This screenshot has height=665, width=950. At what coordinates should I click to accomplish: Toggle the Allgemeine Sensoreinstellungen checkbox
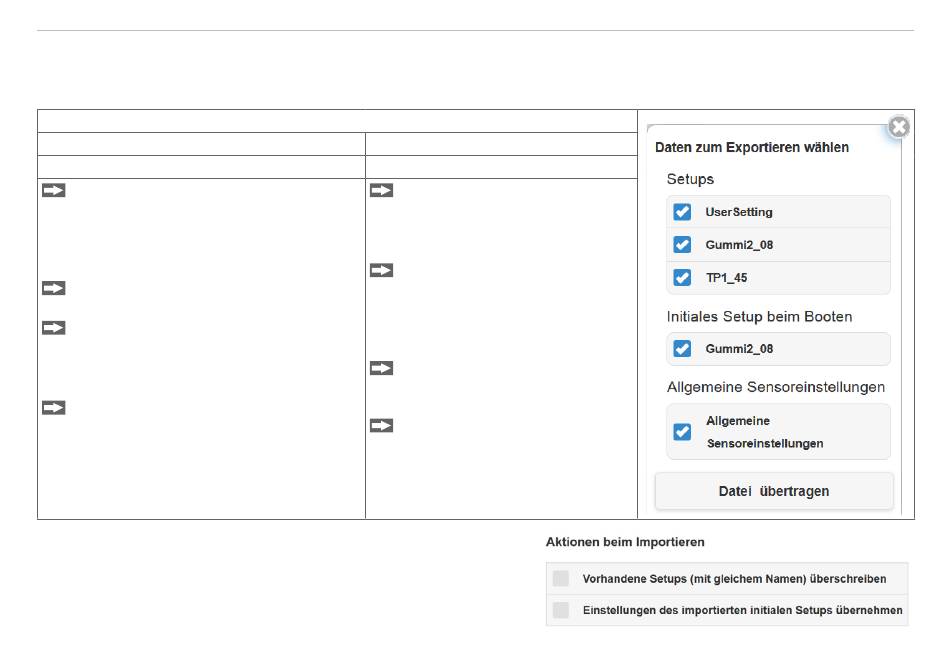pyautogui.click(x=682, y=432)
